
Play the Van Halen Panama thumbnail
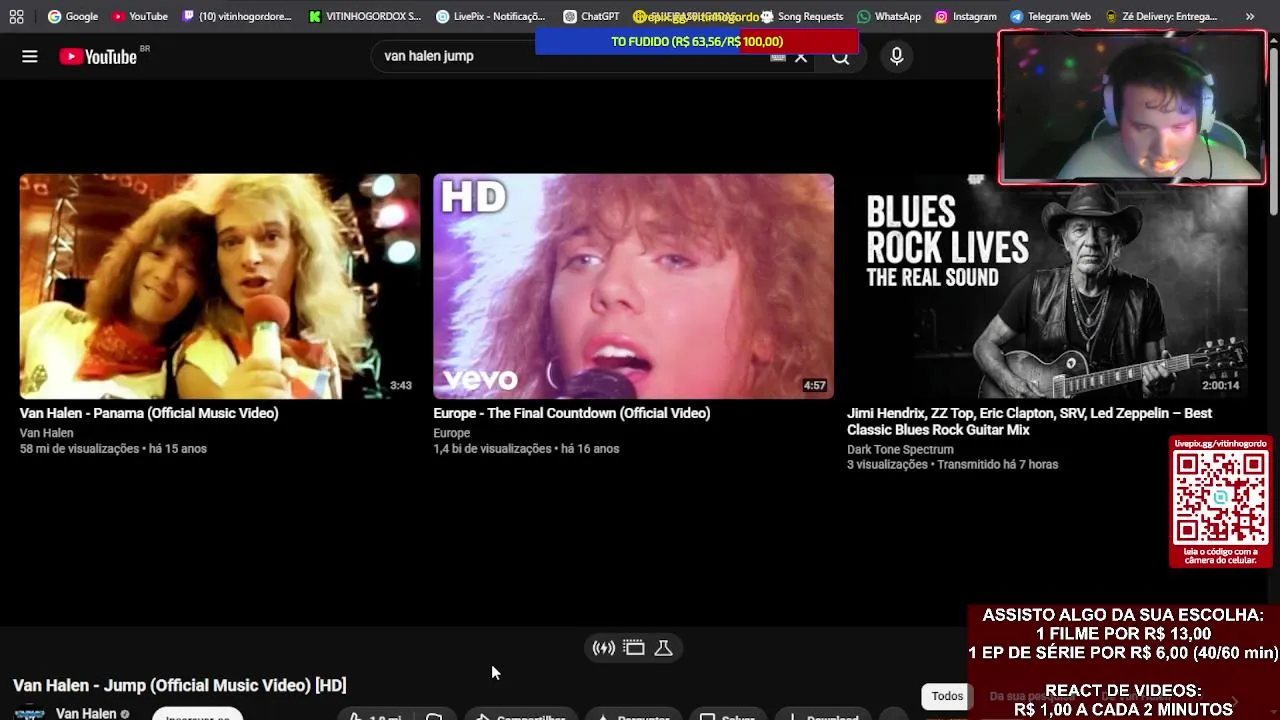pyautogui.click(x=220, y=286)
